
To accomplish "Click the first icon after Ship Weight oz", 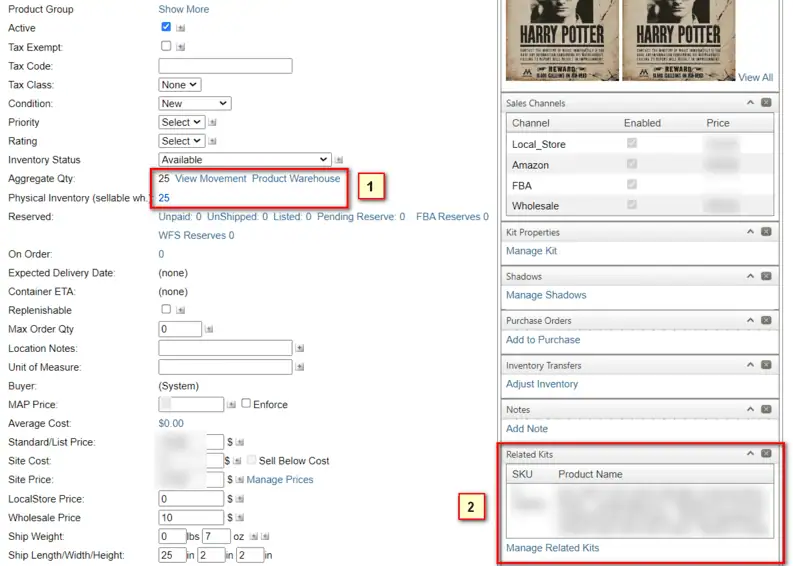I will click(254, 537).
